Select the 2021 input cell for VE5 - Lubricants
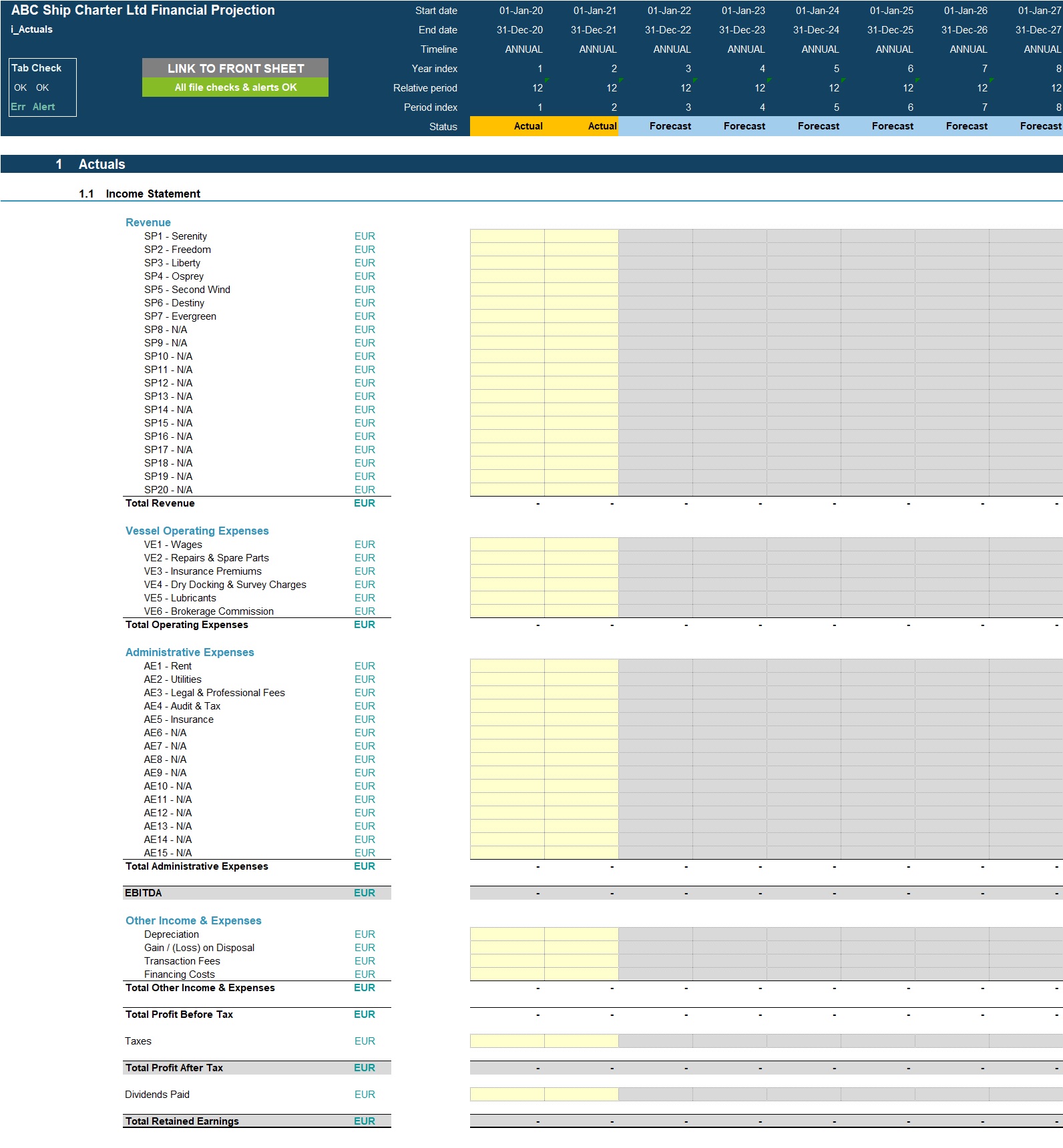 (582, 598)
